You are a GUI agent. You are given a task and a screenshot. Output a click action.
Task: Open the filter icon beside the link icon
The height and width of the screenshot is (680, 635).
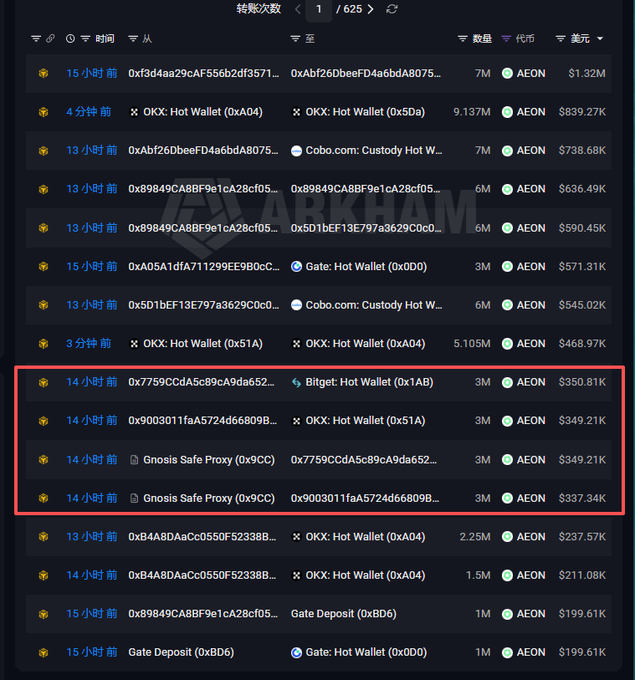(x=36, y=39)
